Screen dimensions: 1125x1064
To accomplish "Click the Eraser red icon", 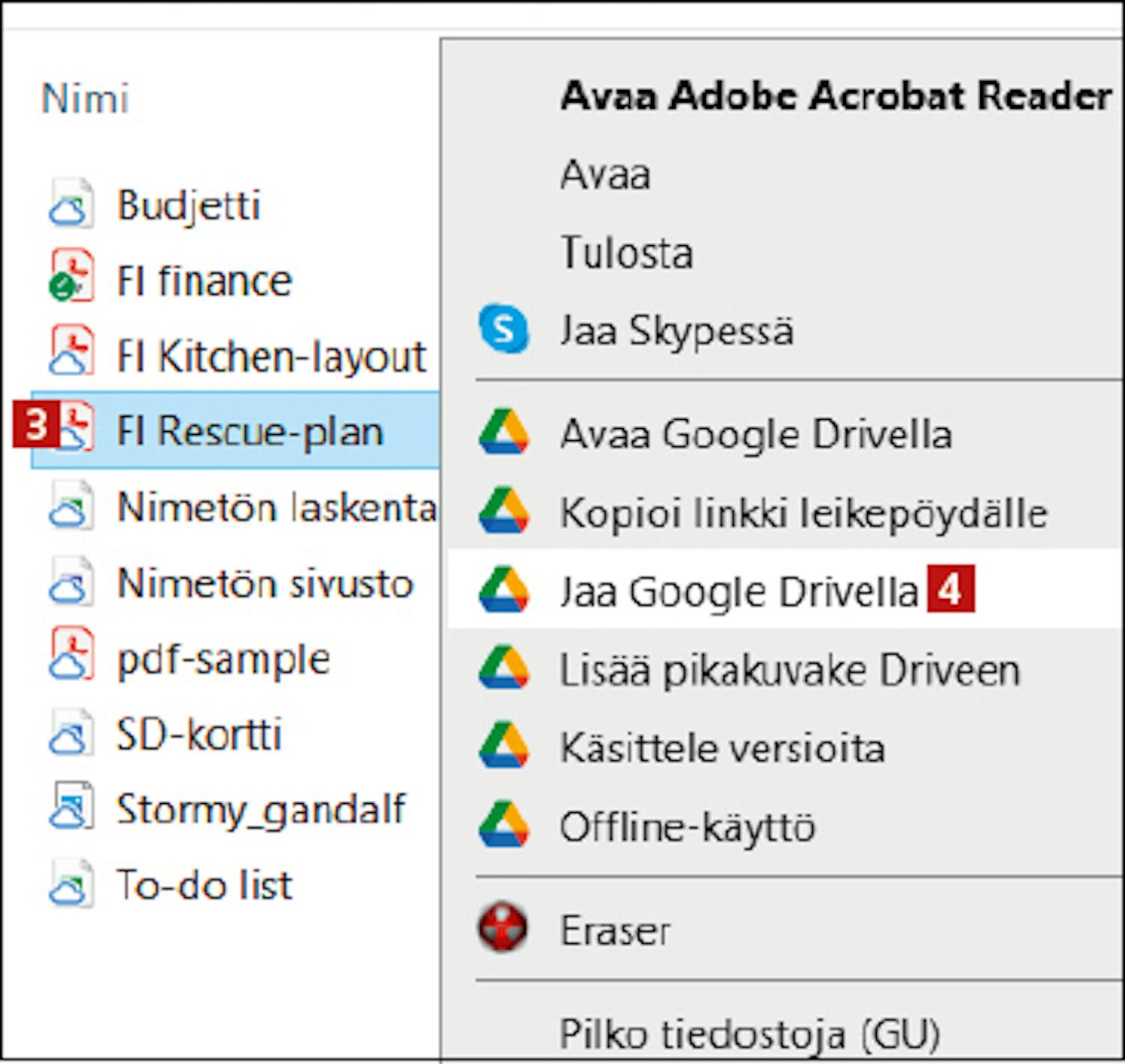I will (502, 928).
